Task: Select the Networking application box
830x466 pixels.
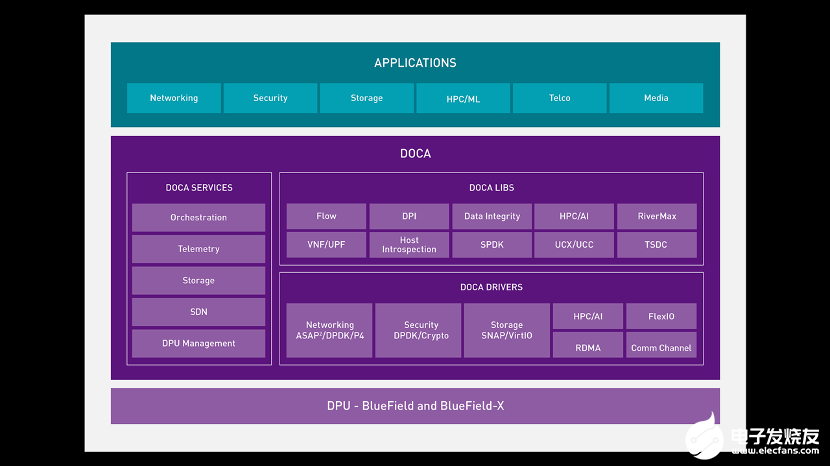Action: pos(174,98)
